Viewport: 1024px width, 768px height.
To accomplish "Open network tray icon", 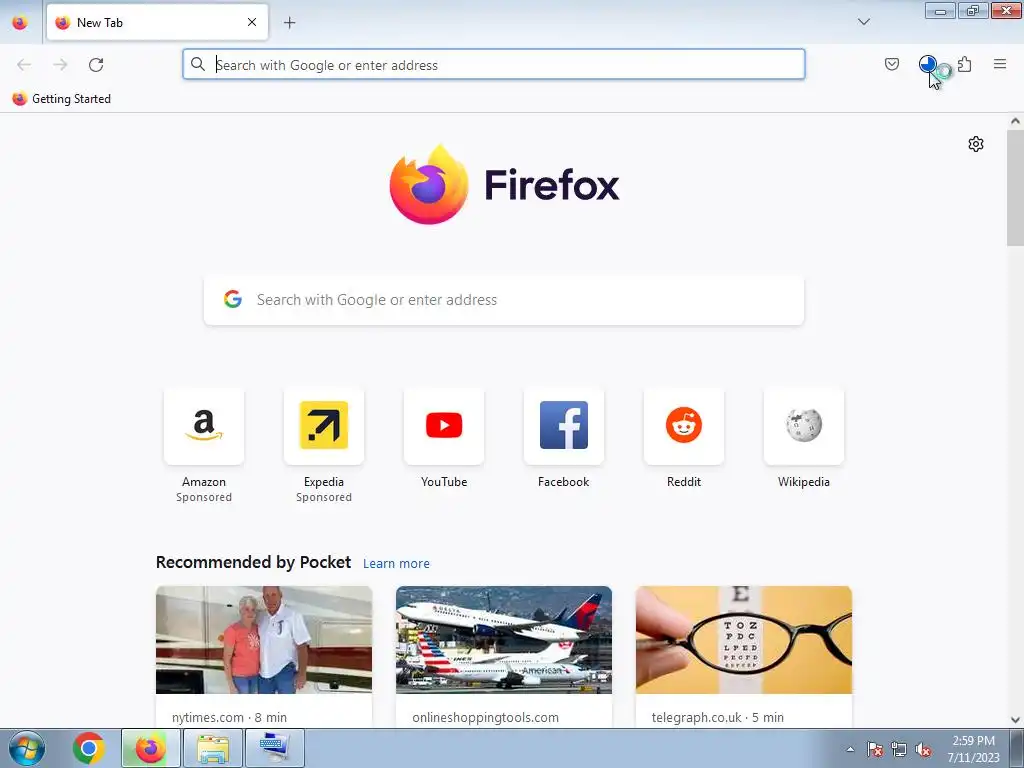I will (899, 749).
